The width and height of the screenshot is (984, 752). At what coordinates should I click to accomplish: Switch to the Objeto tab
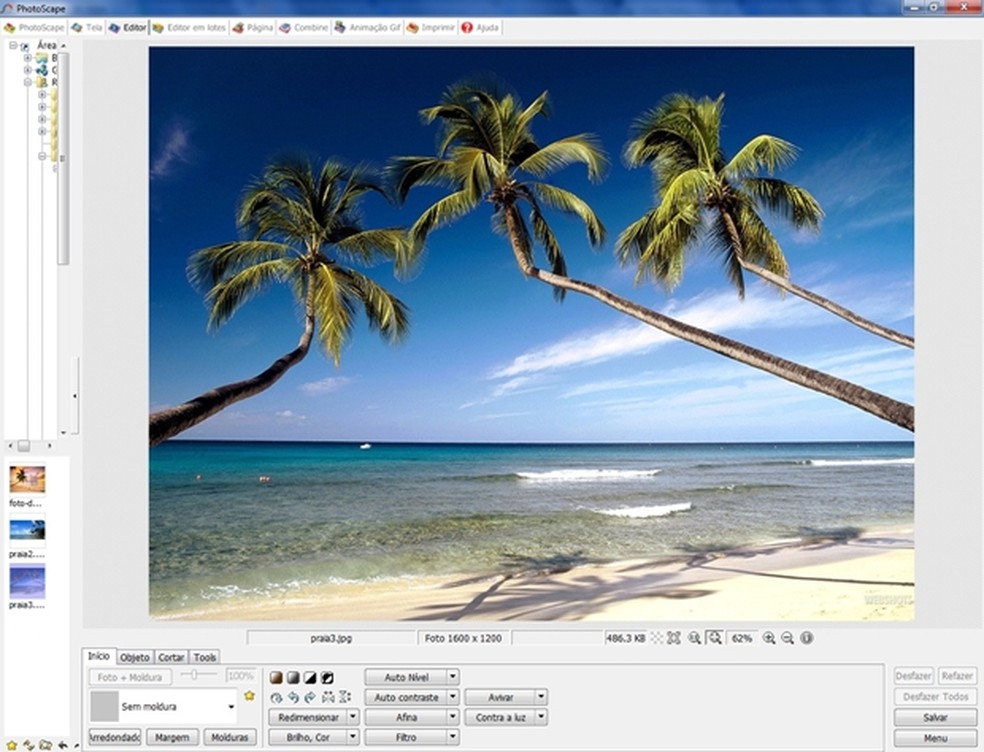(x=135, y=657)
